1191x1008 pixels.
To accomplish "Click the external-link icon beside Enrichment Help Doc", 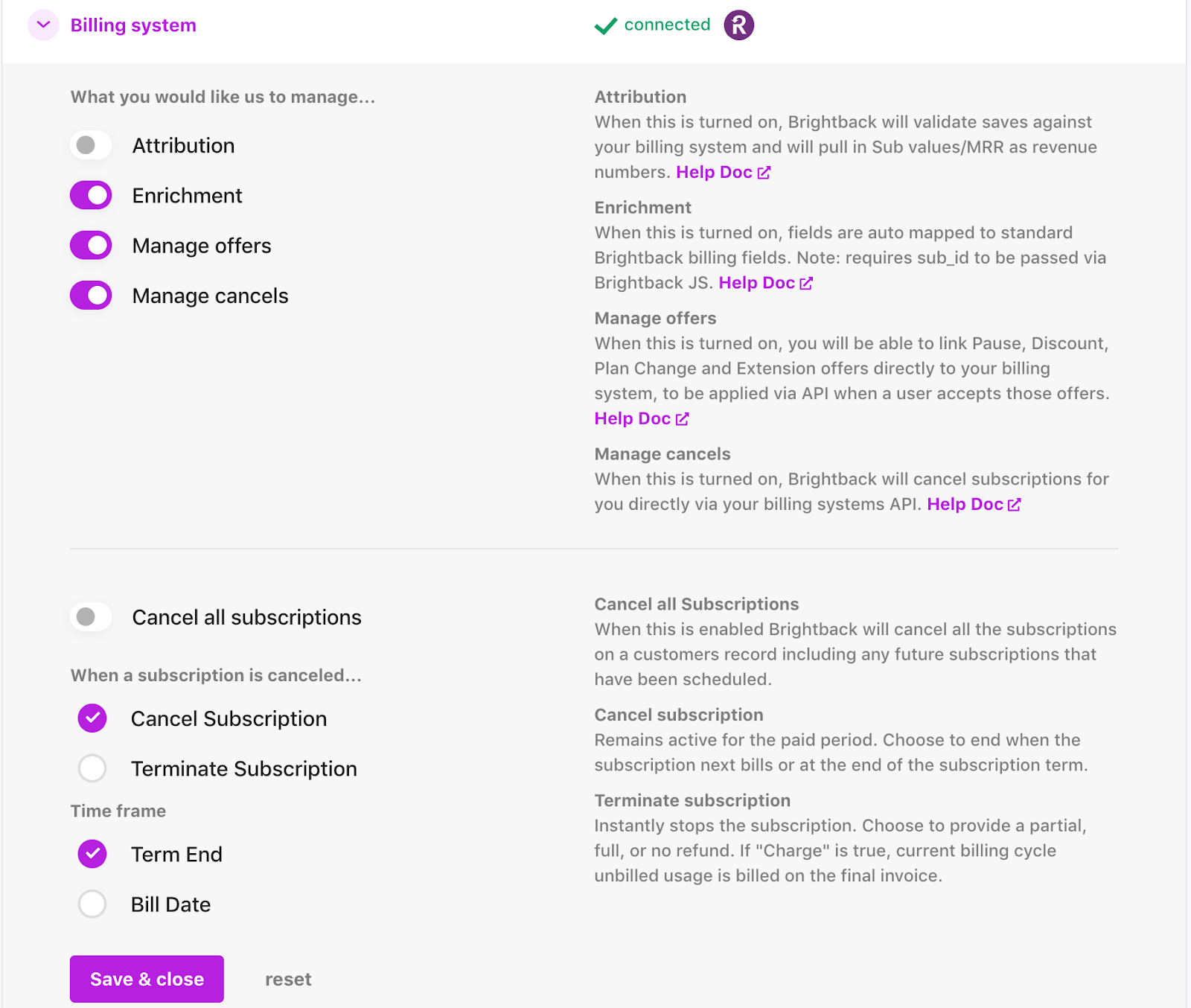I will click(x=806, y=283).
